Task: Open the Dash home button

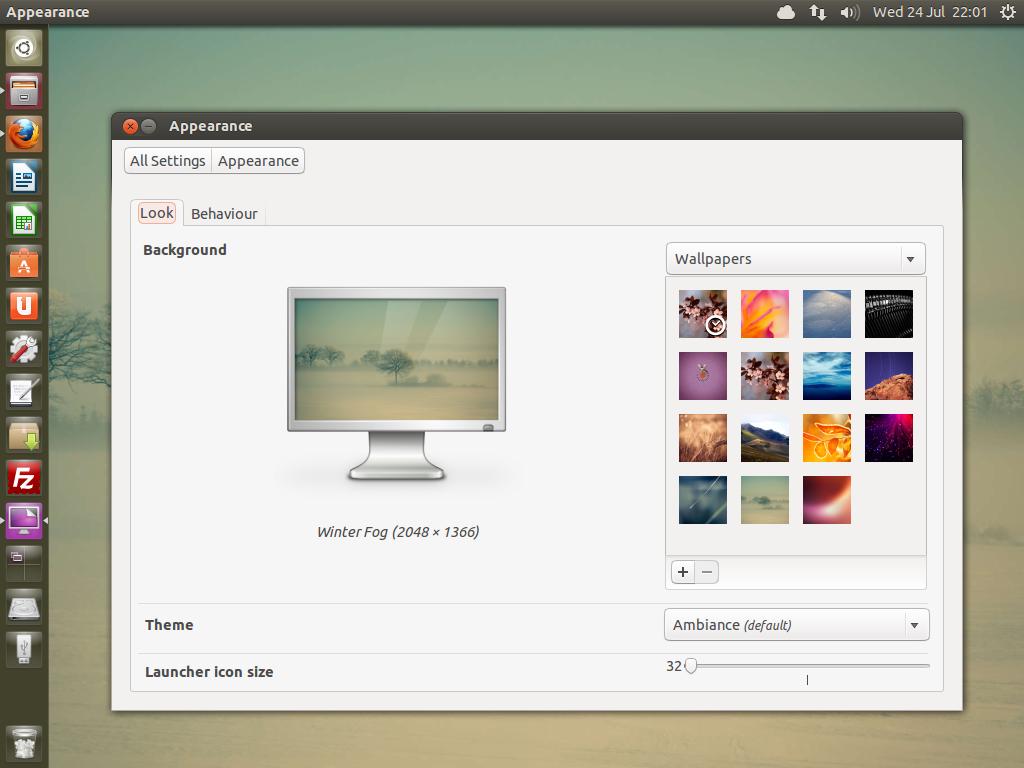Action: [24, 47]
